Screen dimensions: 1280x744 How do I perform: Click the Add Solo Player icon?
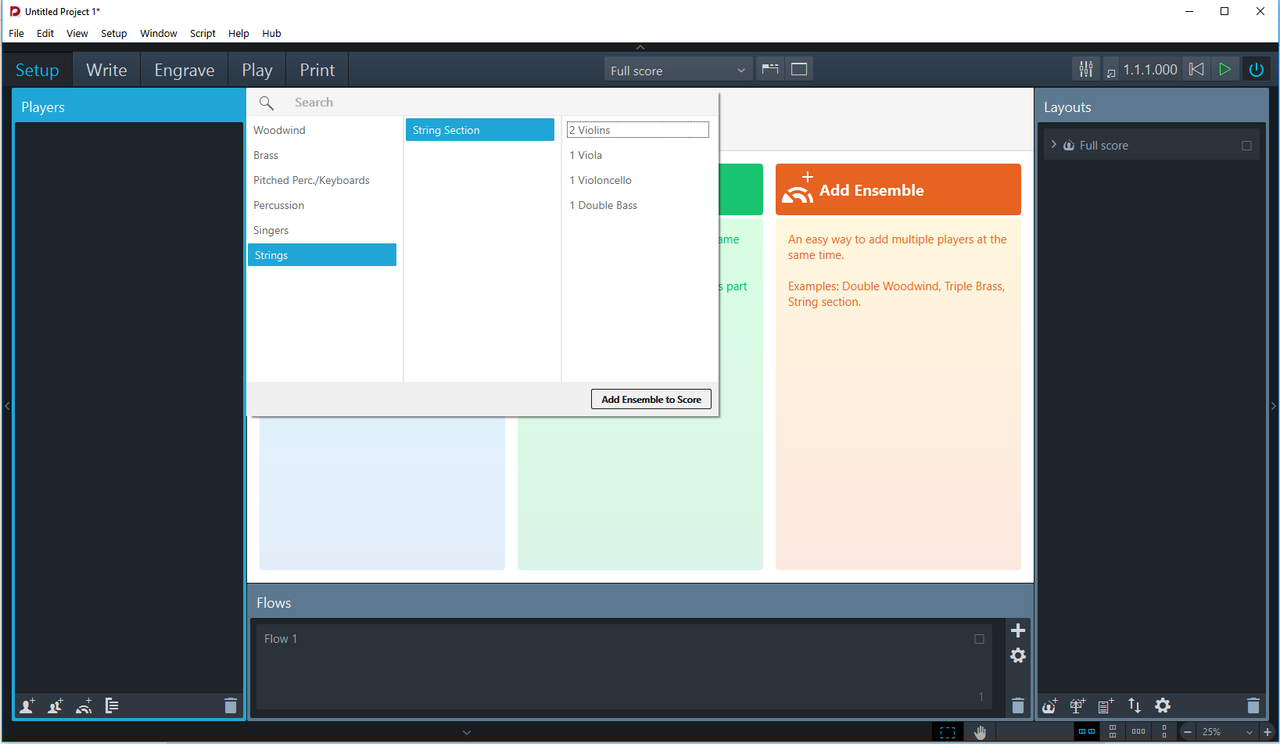27,706
